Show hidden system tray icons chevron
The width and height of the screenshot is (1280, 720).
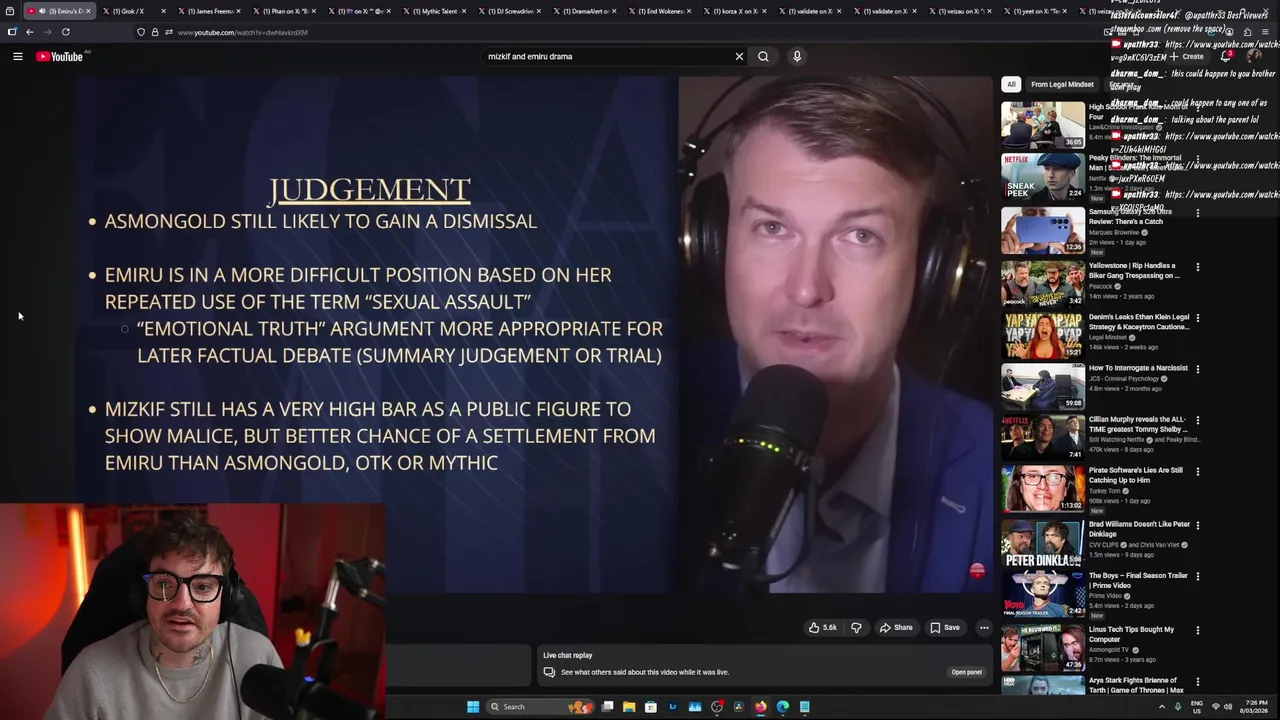(x=1161, y=707)
